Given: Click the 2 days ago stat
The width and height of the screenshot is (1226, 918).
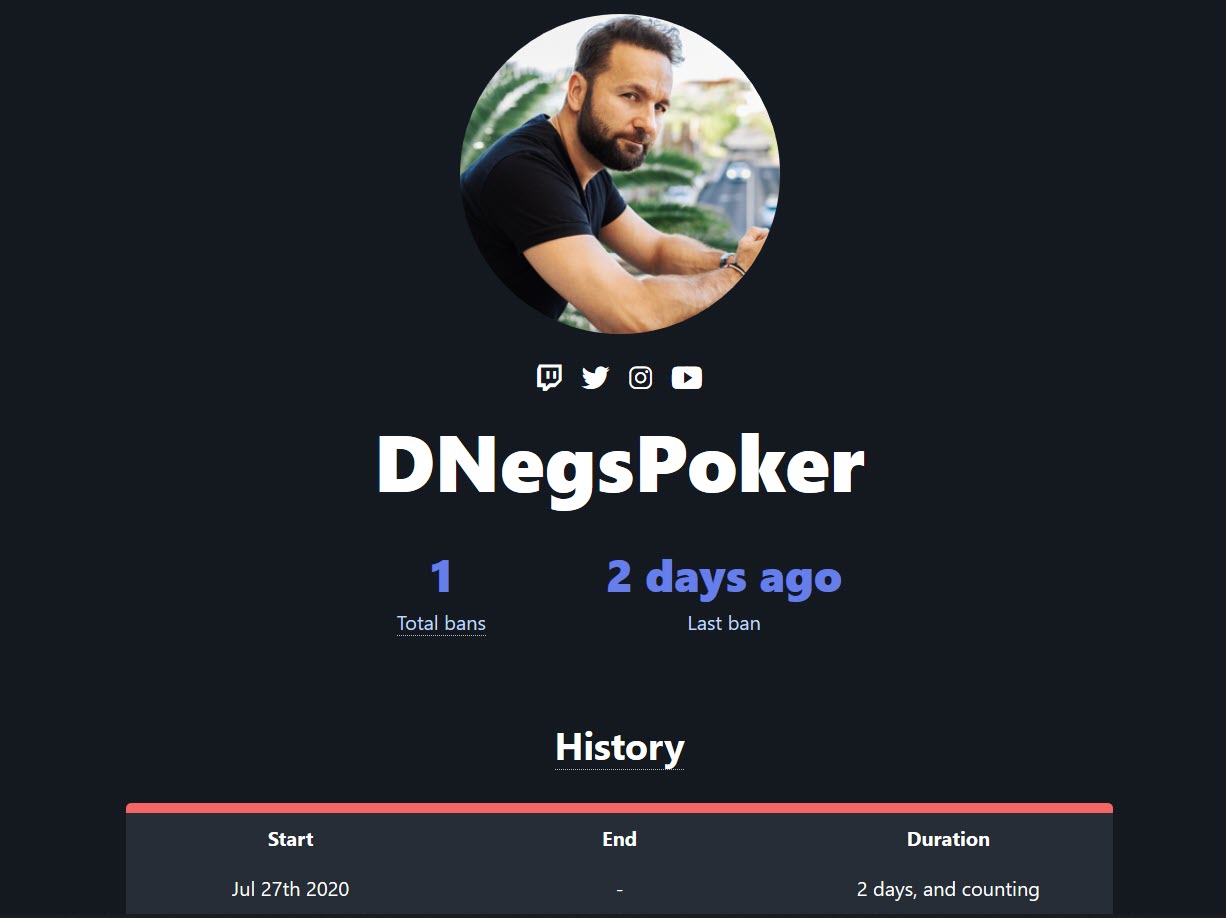Looking at the screenshot, I should click(724, 577).
